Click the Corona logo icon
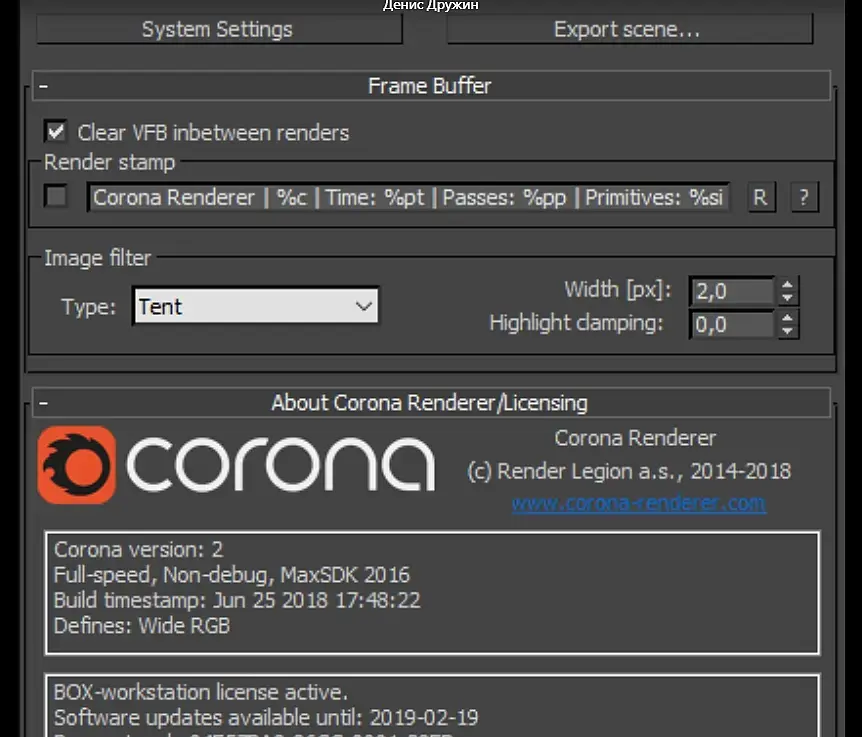The width and height of the screenshot is (862, 737). pos(77,465)
